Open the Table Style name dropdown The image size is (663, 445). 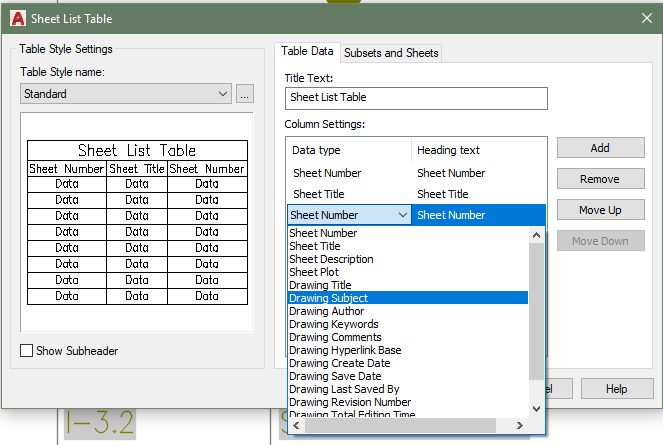[126, 93]
